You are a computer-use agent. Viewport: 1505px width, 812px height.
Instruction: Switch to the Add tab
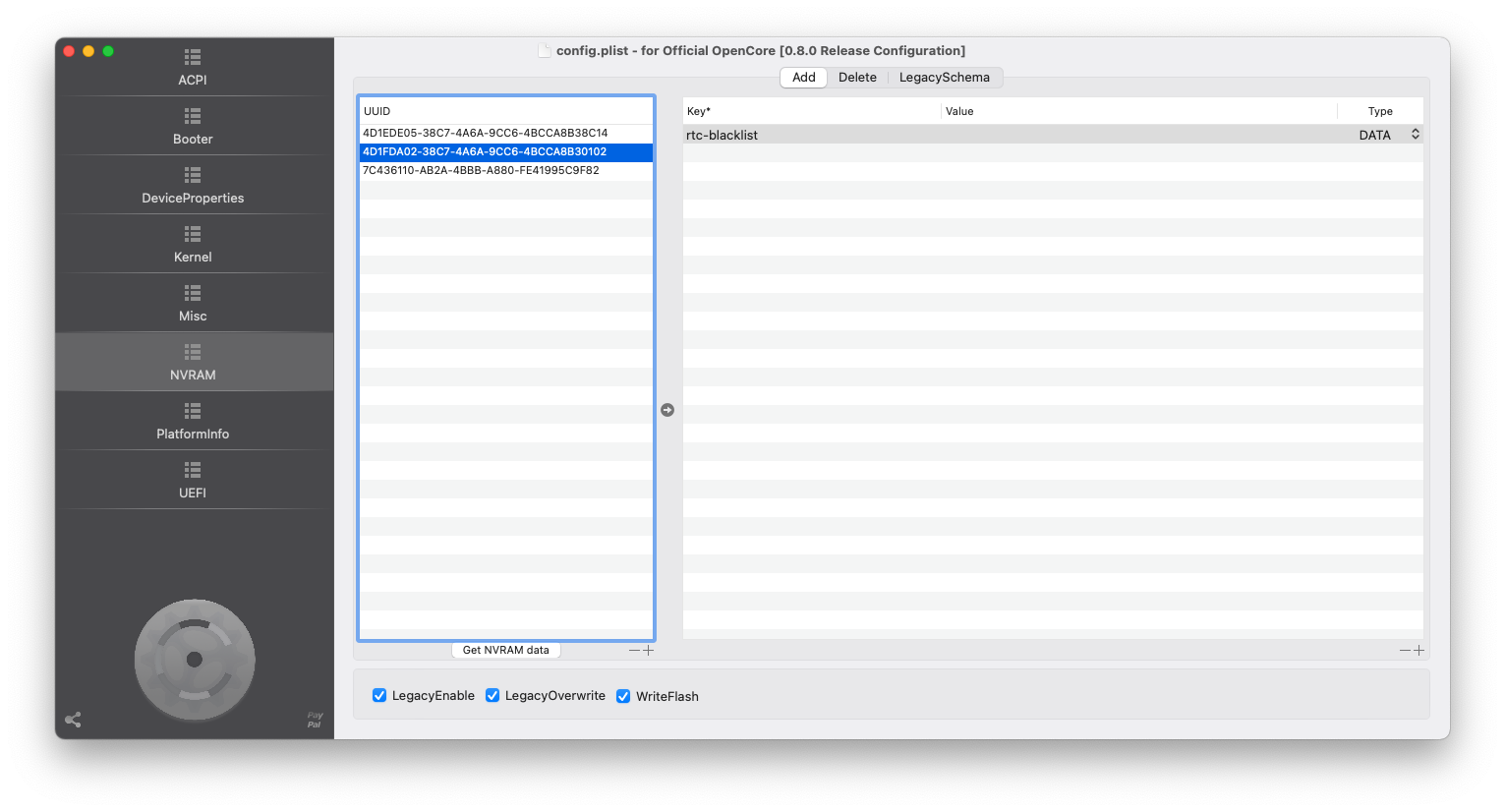click(x=804, y=78)
